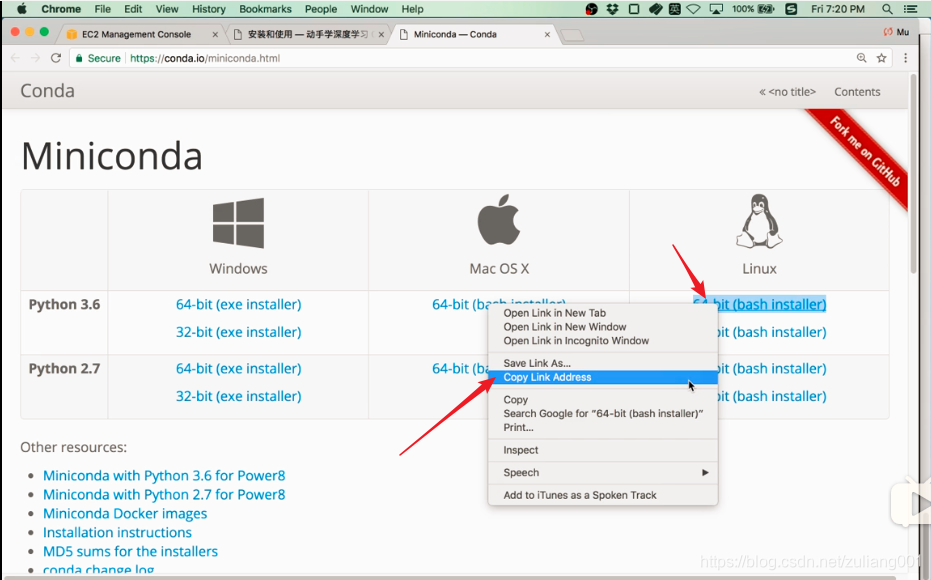
Task: Click the Linux penguin icon
Action: (759, 221)
